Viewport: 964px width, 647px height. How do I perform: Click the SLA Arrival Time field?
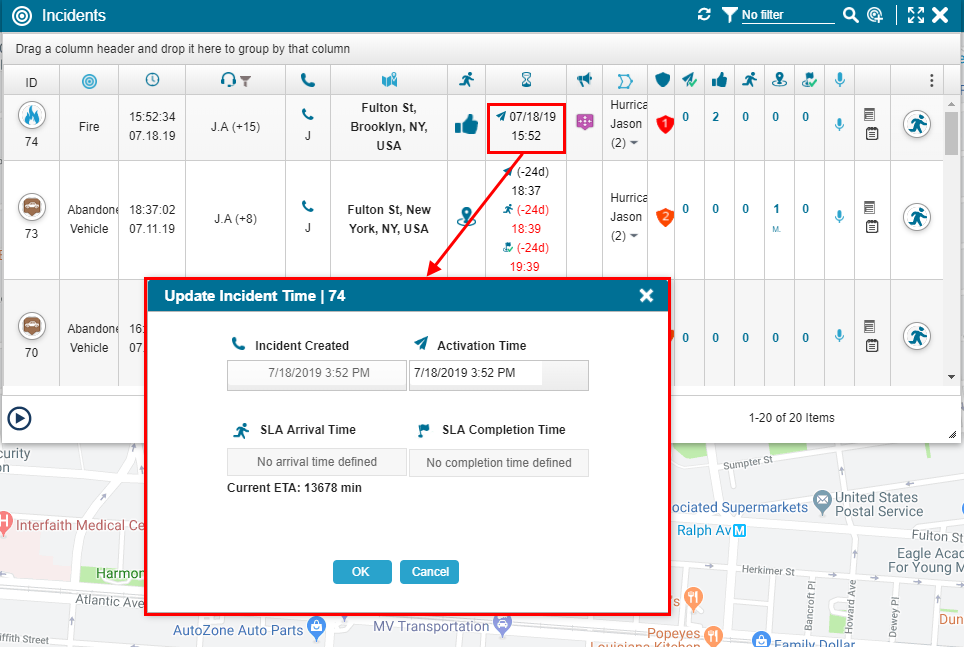tap(317, 462)
